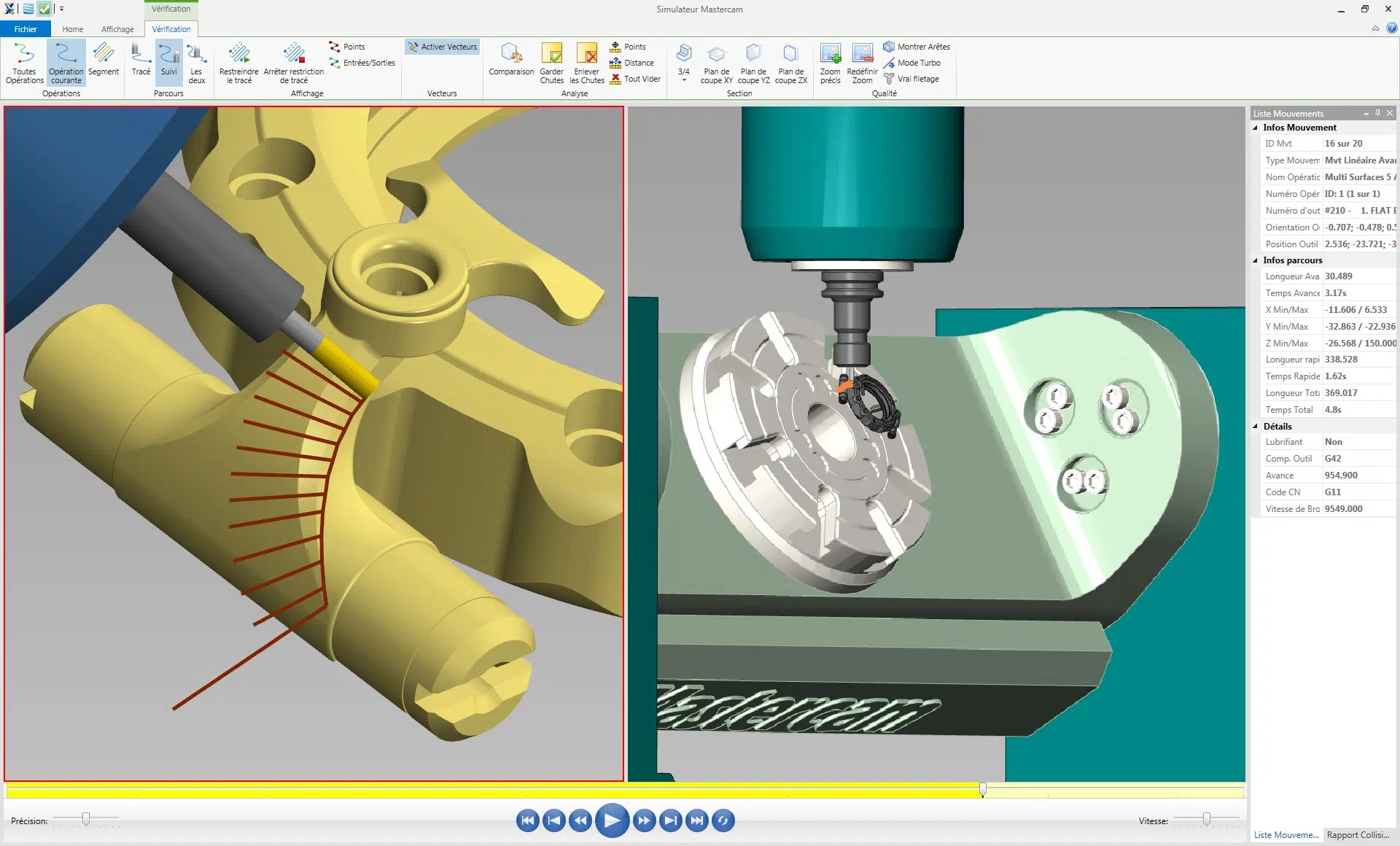Image resolution: width=1400 pixels, height=846 pixels.
Task: Jump to simulation start
Action: coord(527,820)
